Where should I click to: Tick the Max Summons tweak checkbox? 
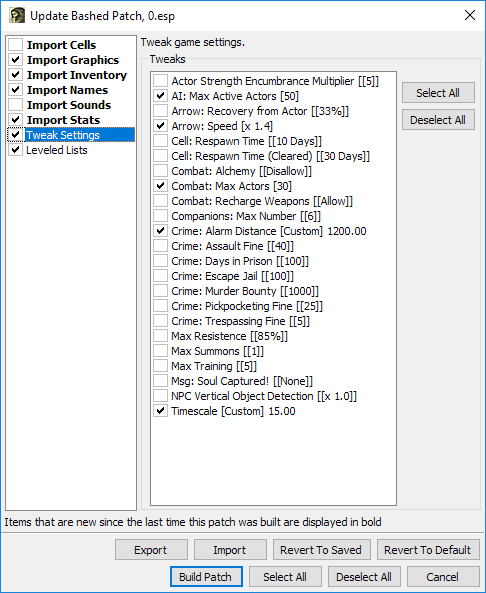tap(160, 351)
